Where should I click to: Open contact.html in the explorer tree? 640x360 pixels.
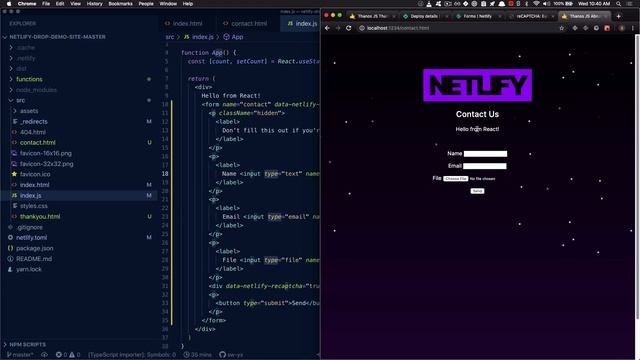coord(38,143)
